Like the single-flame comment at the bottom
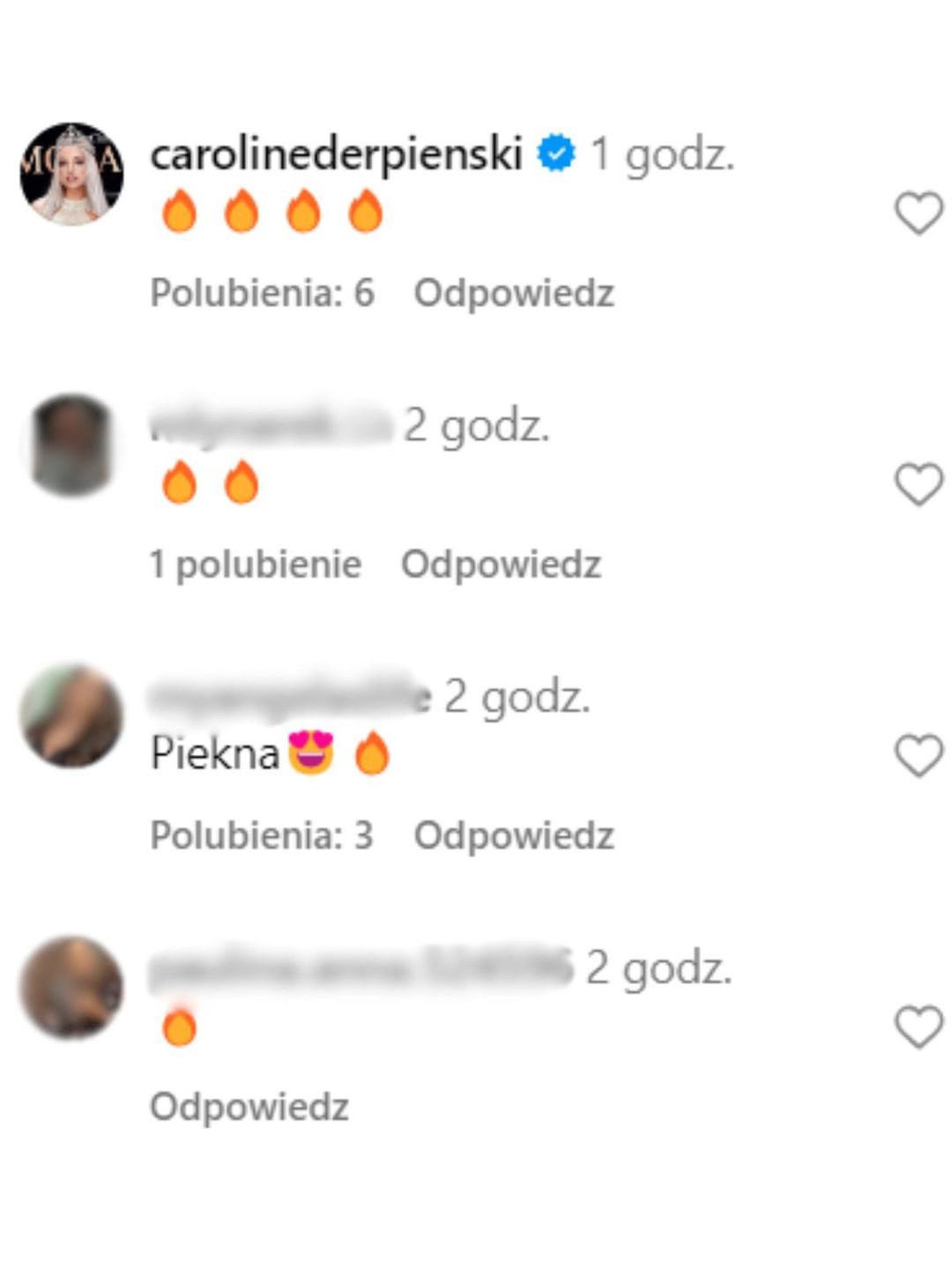 919,1027
